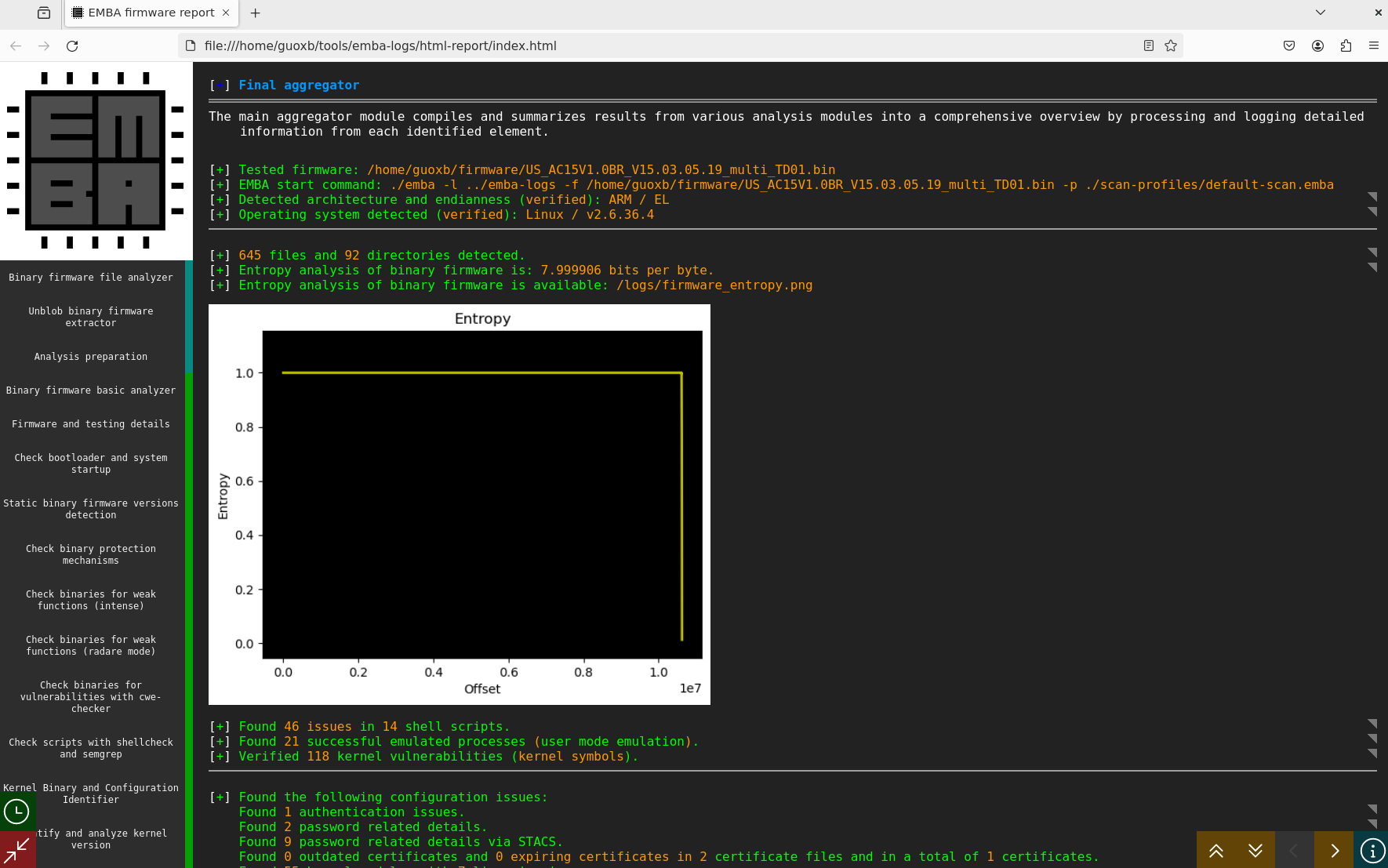Follow link arrow beside password related details
Viewport: 1388px width, 868px height.
pos(1372,823)
